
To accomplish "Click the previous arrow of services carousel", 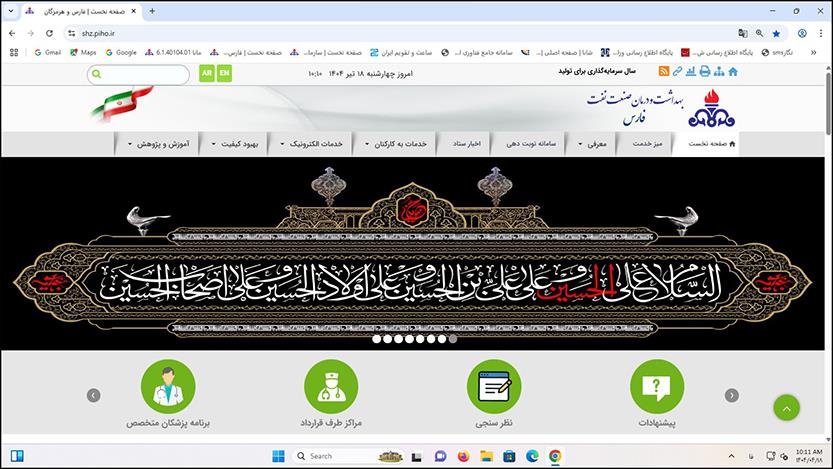I will [94, 395].
